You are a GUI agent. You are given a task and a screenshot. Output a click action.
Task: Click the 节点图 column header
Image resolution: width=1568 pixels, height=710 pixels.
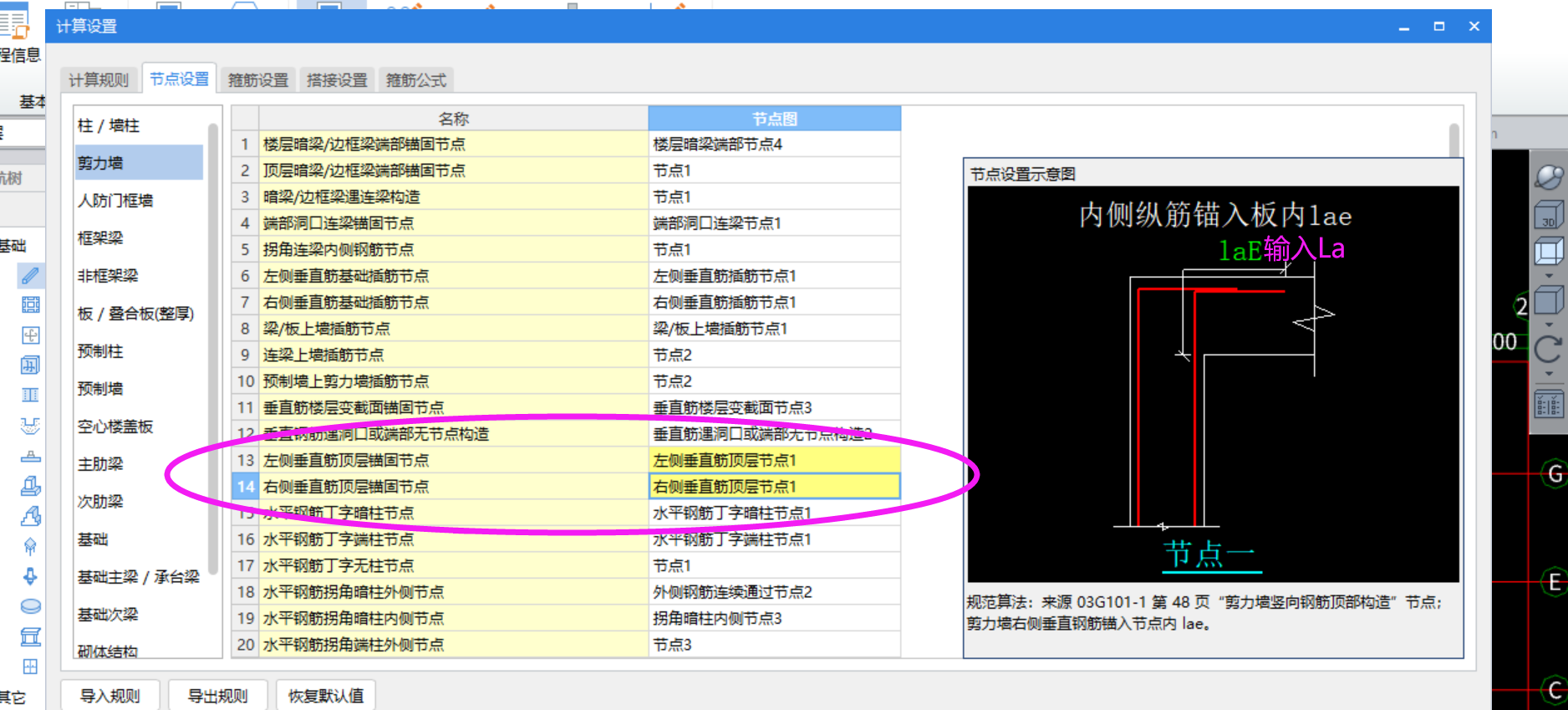(x=775, y=119)
